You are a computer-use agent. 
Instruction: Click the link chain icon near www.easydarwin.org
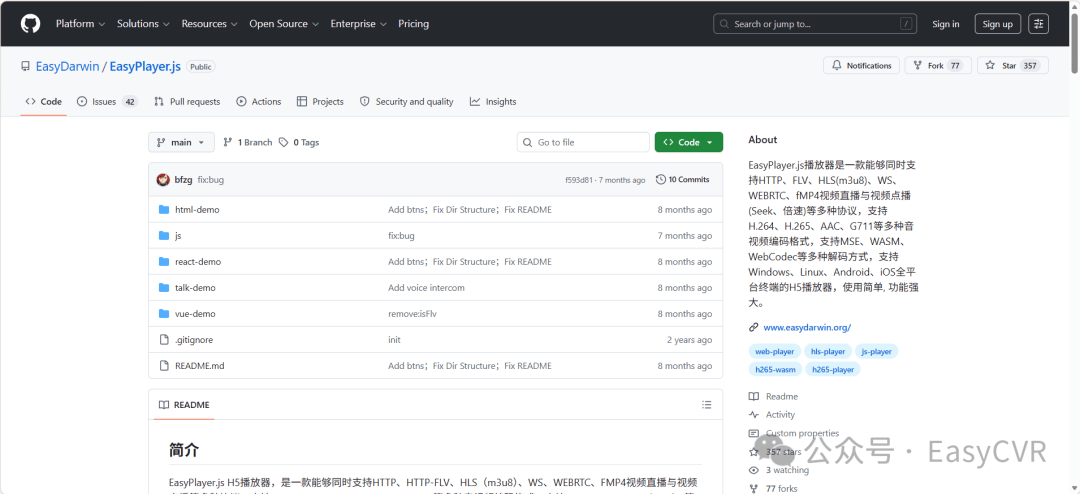754,328
